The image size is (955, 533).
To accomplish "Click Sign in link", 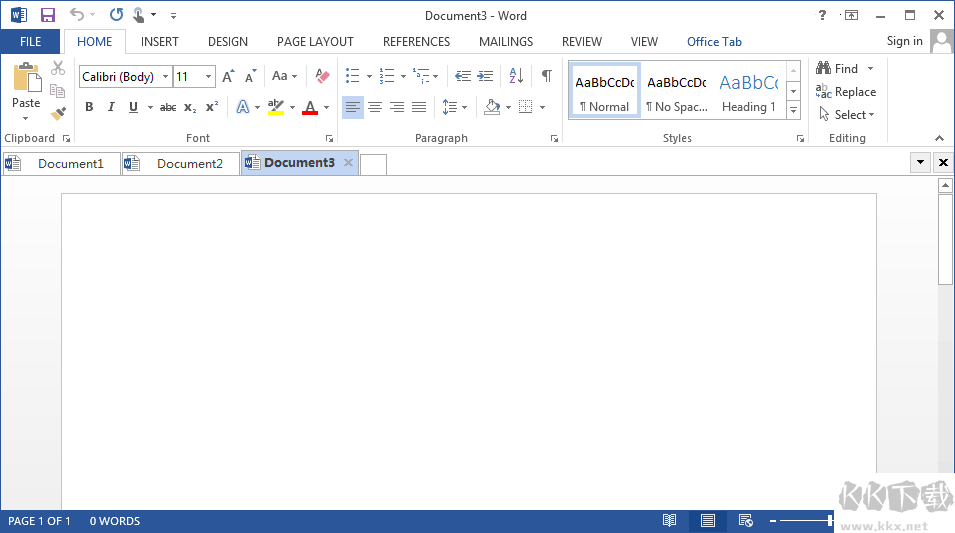I will (904, 41).
